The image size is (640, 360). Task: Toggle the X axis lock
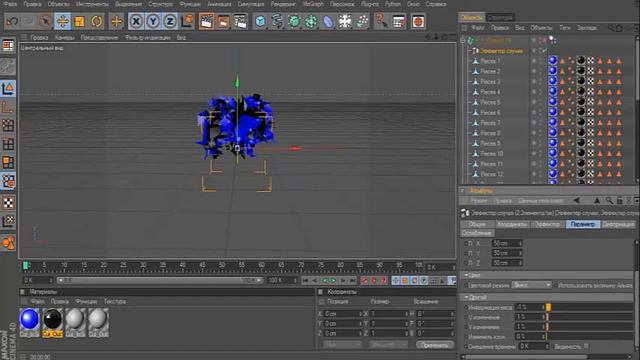[136, 21]
